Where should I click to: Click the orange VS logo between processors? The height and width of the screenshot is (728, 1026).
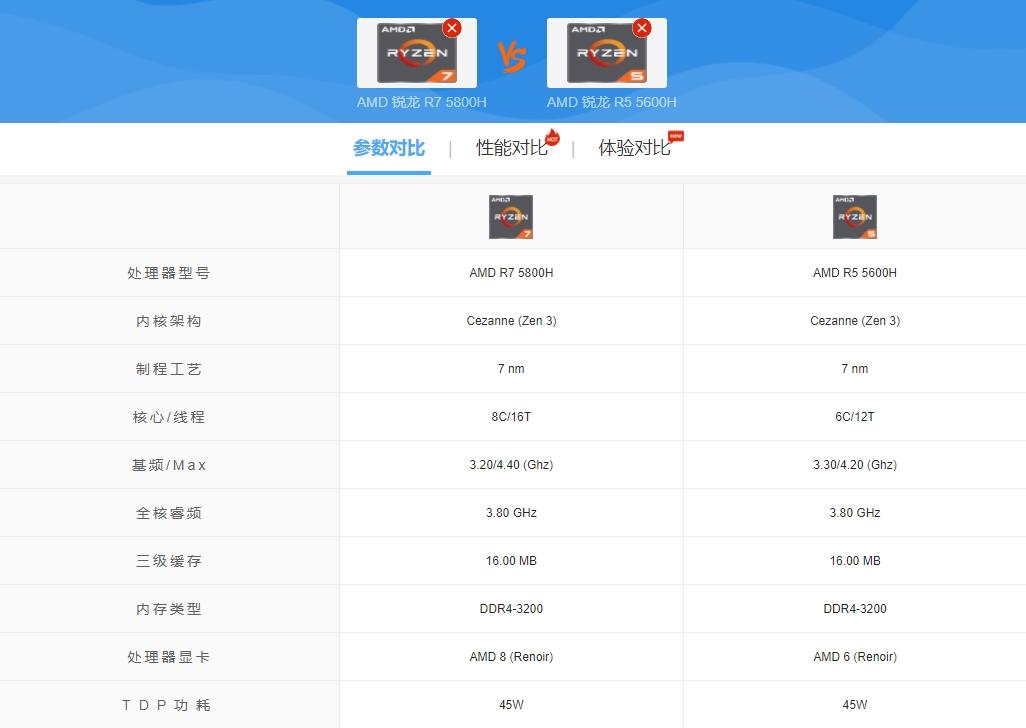[x=512, y=57]
